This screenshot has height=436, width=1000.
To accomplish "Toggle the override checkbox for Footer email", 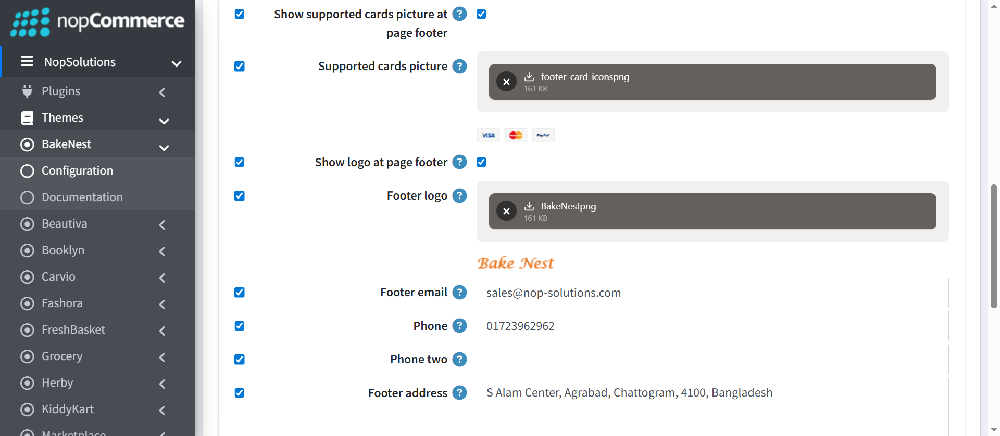I will coord(239,293).
